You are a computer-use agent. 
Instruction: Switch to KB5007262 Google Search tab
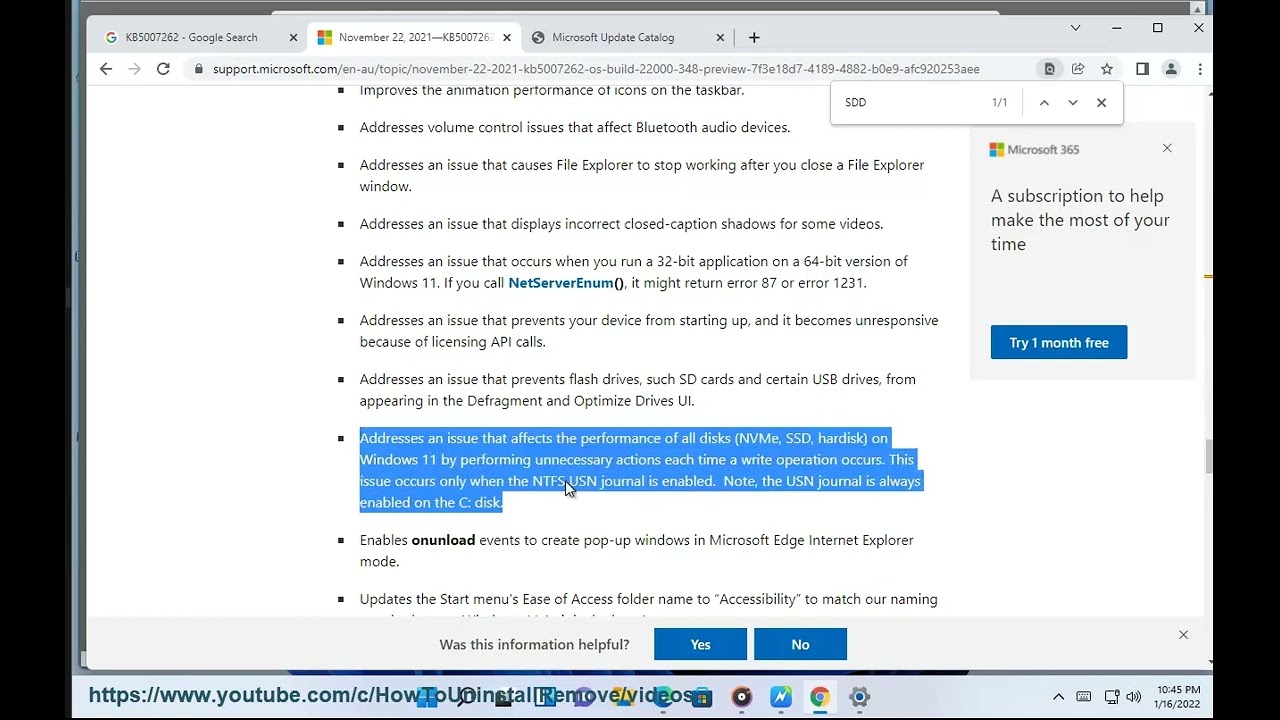[190, 37]
